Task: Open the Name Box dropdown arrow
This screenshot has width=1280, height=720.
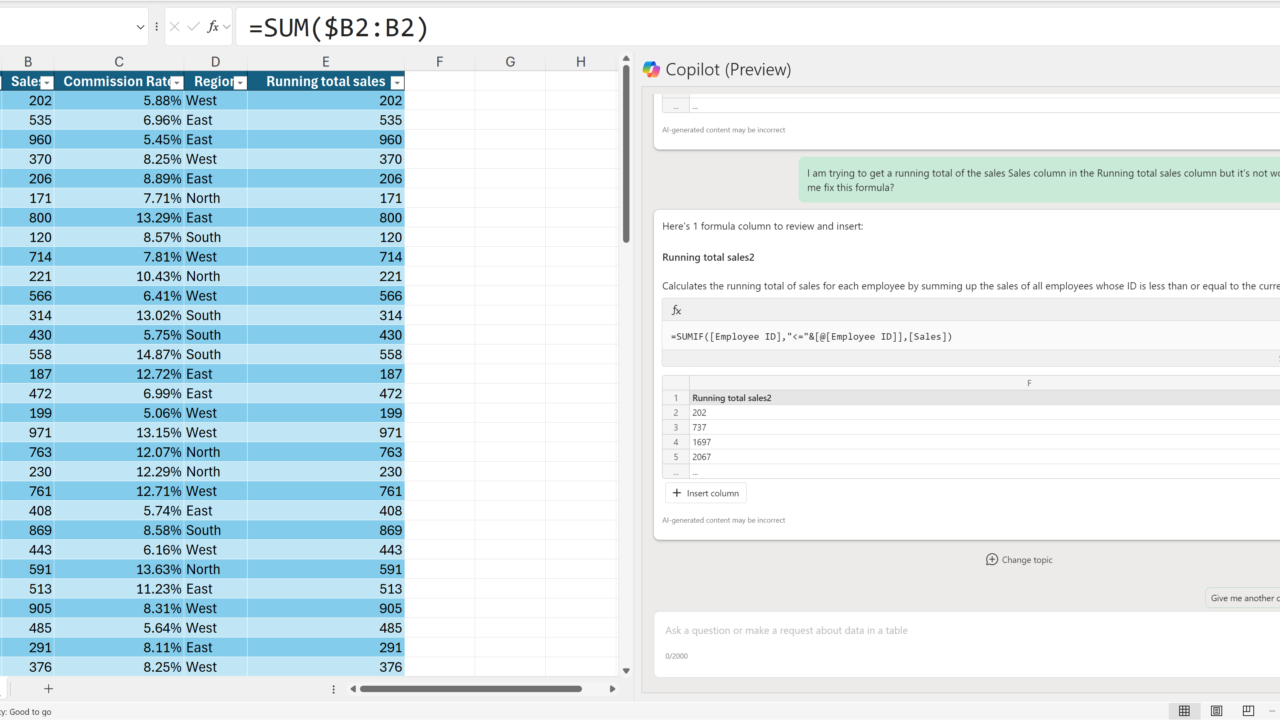Action: pyautogui.click(x=140, y=27)
